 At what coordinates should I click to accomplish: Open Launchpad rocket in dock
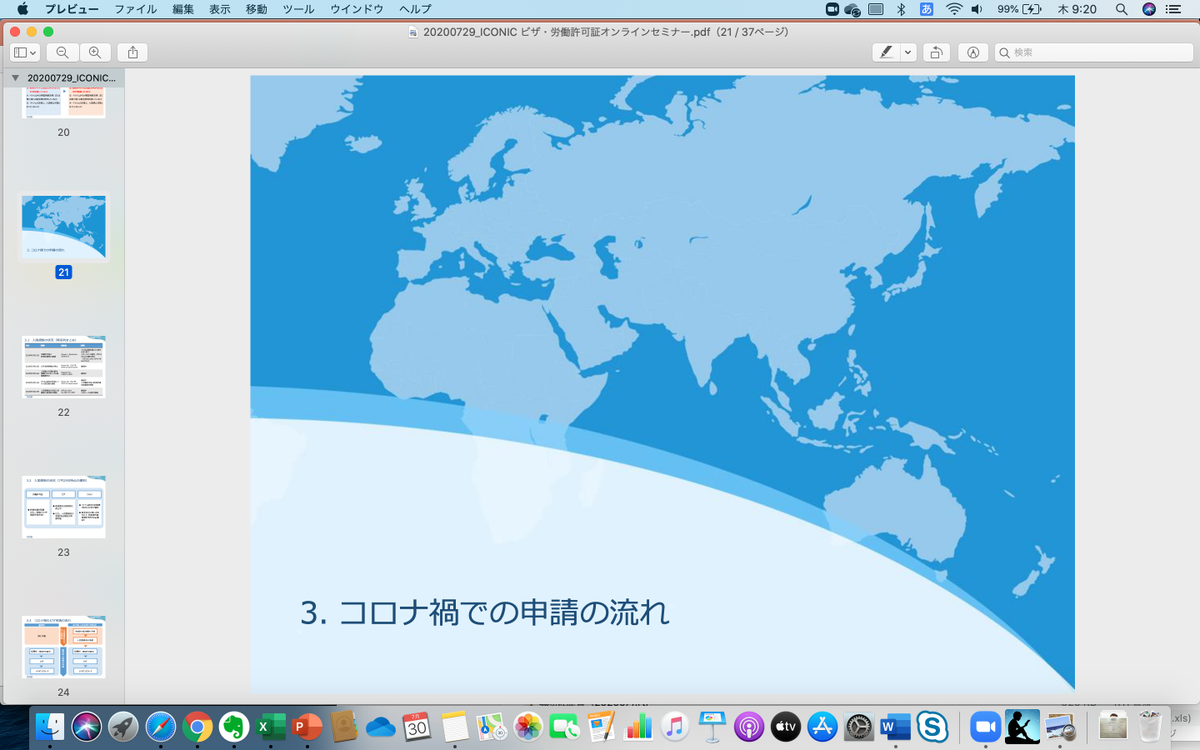[x=124, y=726]
